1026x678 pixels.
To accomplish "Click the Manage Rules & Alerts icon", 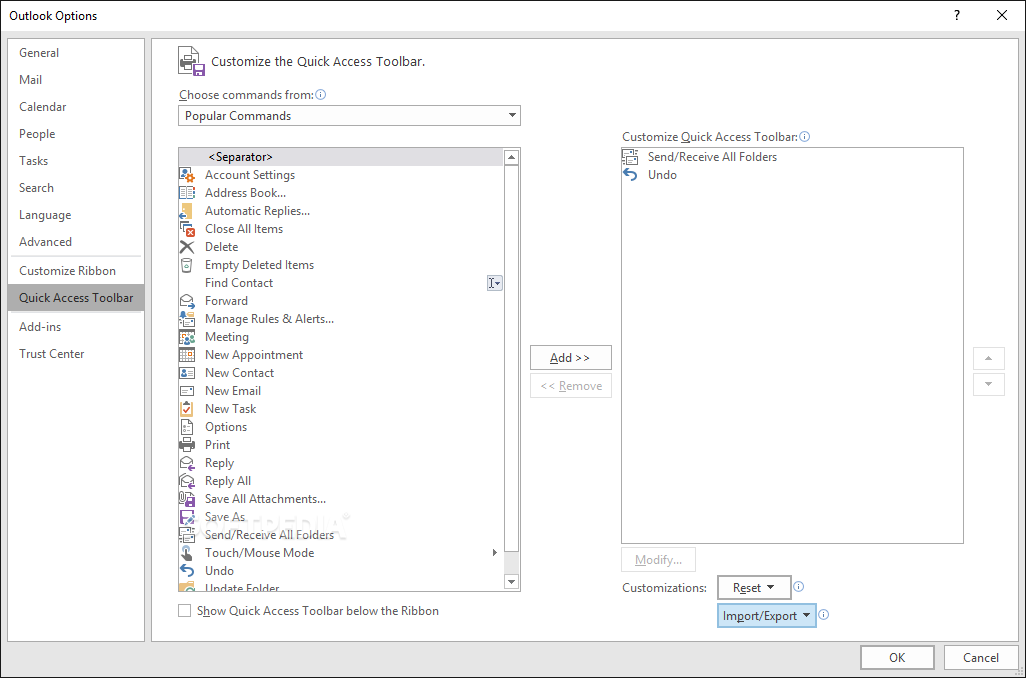I will [187, 319].
